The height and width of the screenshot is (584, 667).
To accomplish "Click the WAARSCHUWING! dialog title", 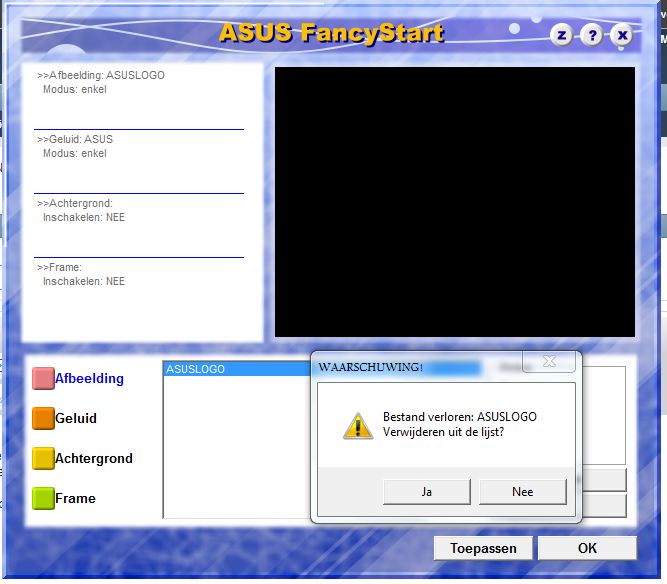I will (371, 367).
